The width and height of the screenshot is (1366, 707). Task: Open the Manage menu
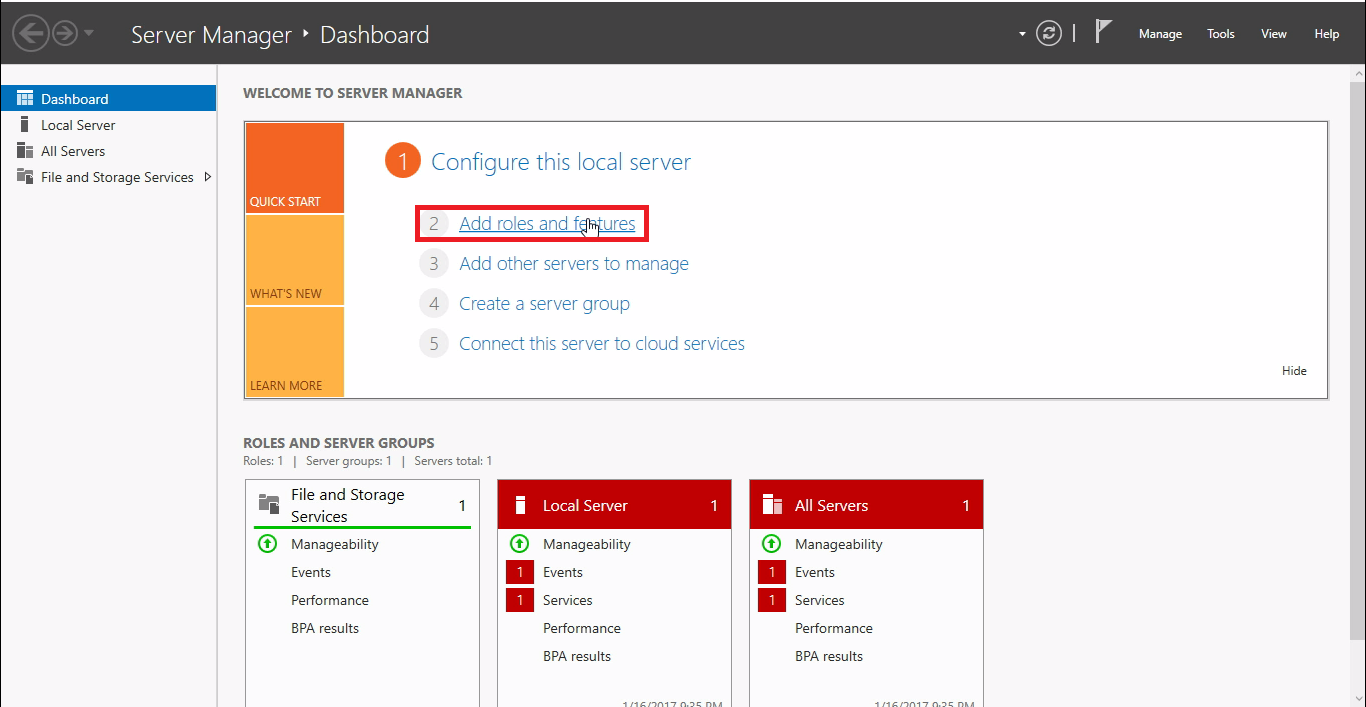point(1160,34)
